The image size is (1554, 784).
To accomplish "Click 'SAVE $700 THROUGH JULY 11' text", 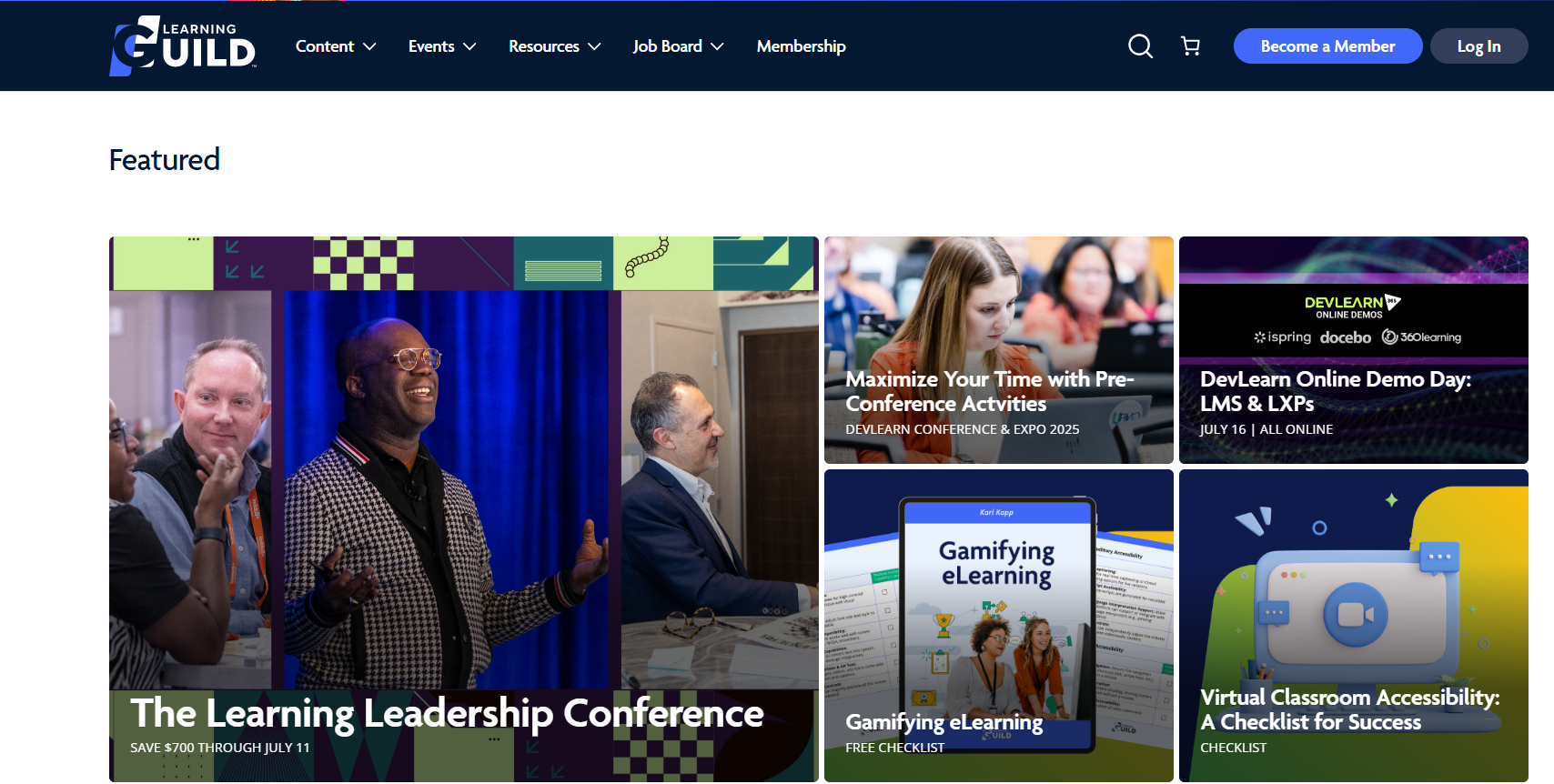I will (220, 748).
